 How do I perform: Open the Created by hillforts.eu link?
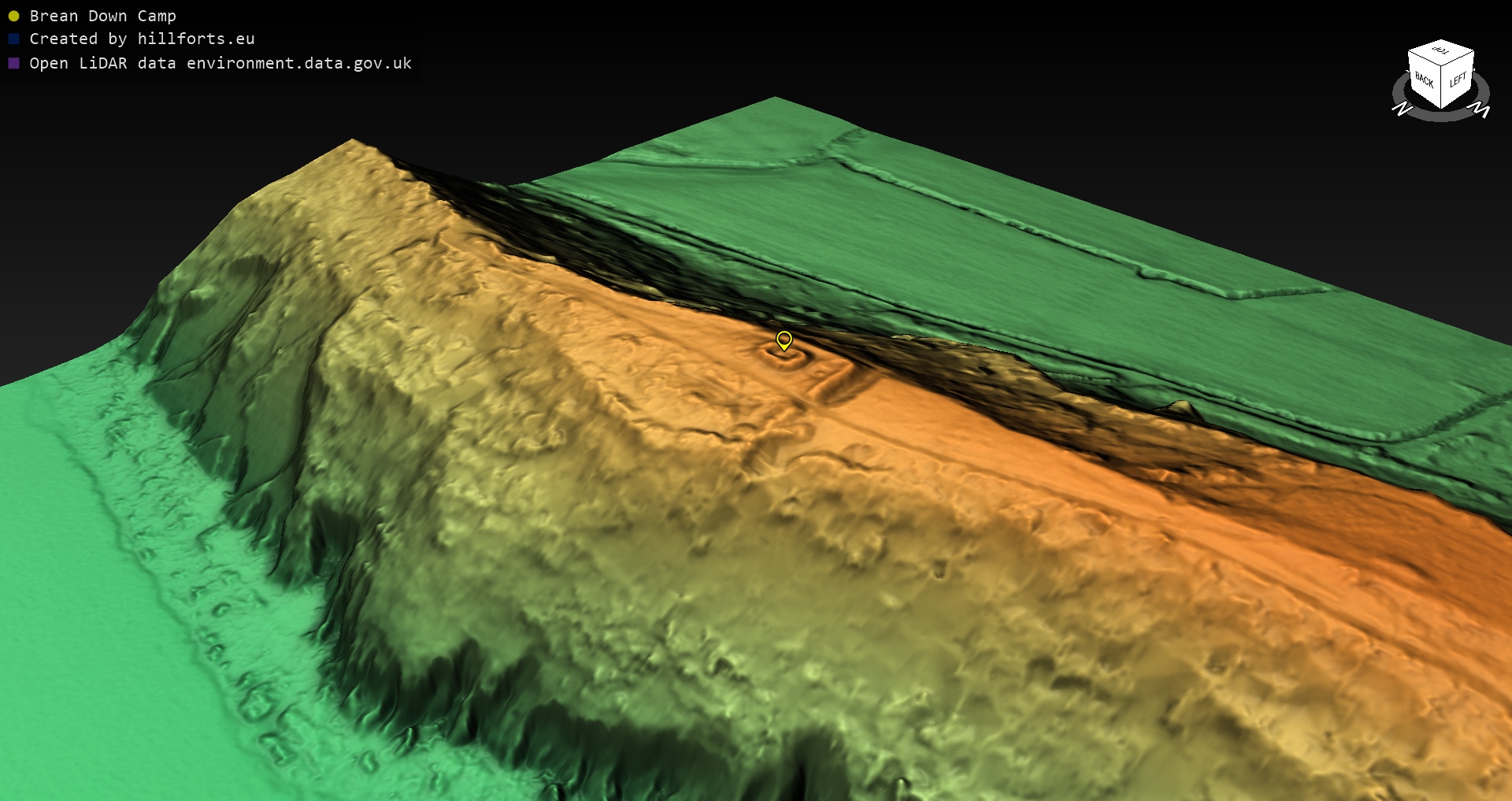[142, 39]
